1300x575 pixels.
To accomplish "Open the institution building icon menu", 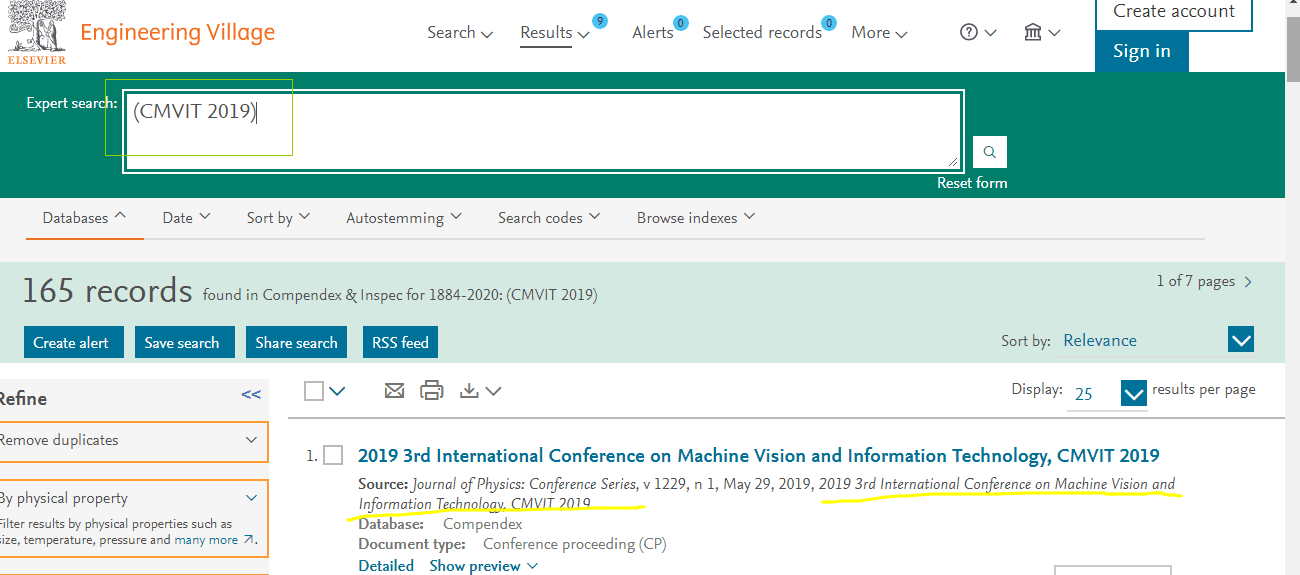I will tap(1042, 32).
